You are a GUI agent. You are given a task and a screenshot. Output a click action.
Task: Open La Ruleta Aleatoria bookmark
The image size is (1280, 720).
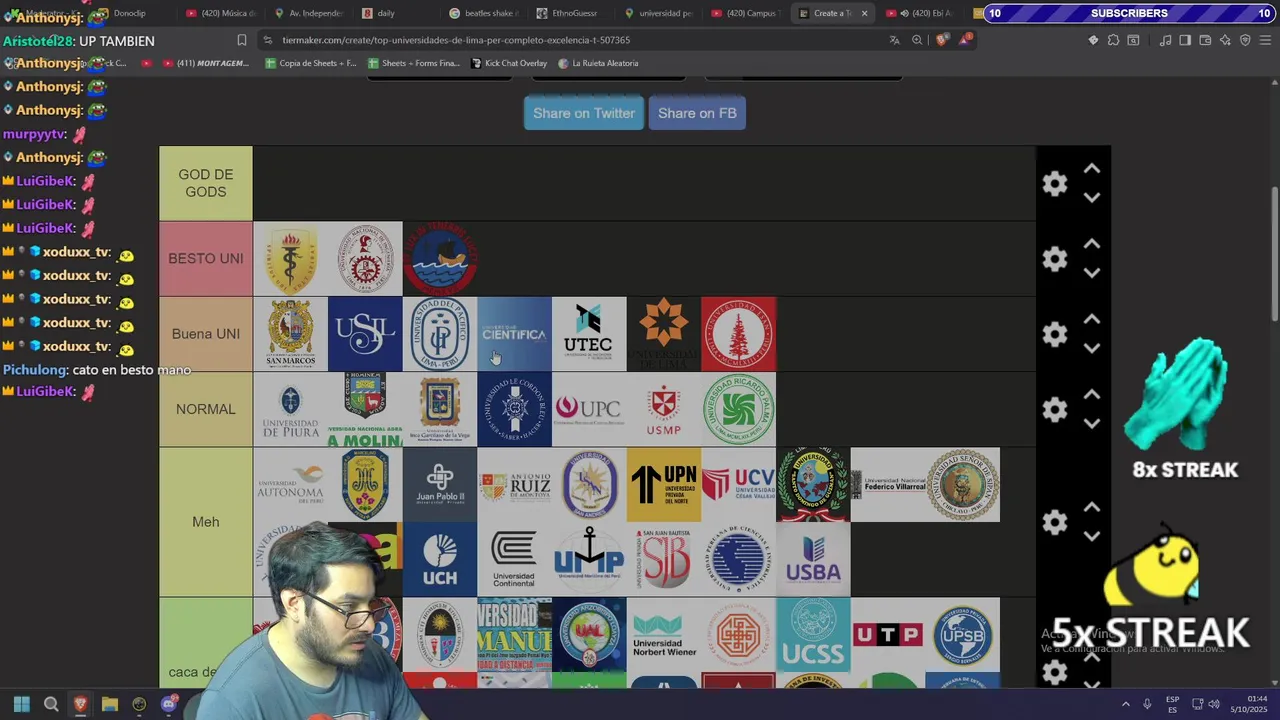pyautogui.click(x=598, y=63)
